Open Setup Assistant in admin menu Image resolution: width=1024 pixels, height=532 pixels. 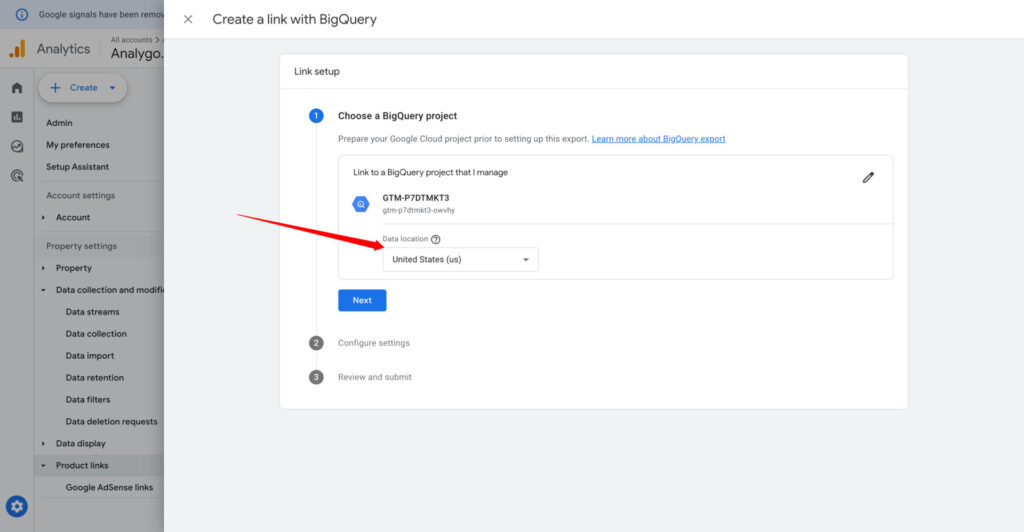[77, 167]
